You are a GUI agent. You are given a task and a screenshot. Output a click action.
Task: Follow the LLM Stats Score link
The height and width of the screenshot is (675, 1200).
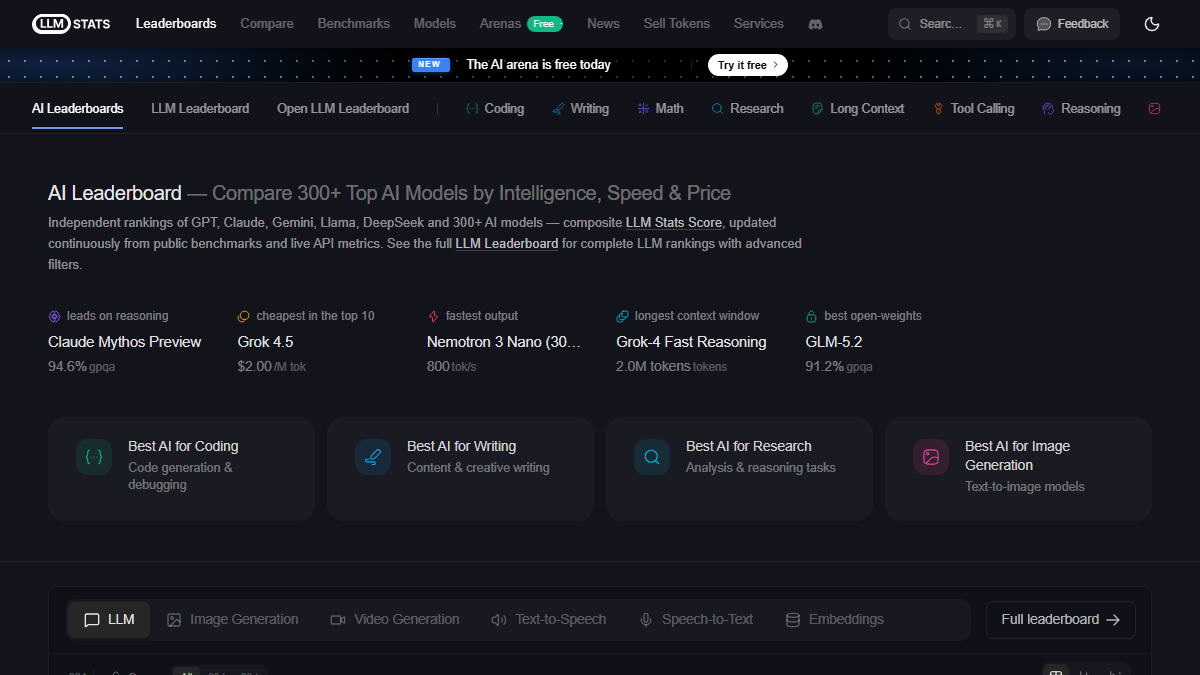pos(674,222)
